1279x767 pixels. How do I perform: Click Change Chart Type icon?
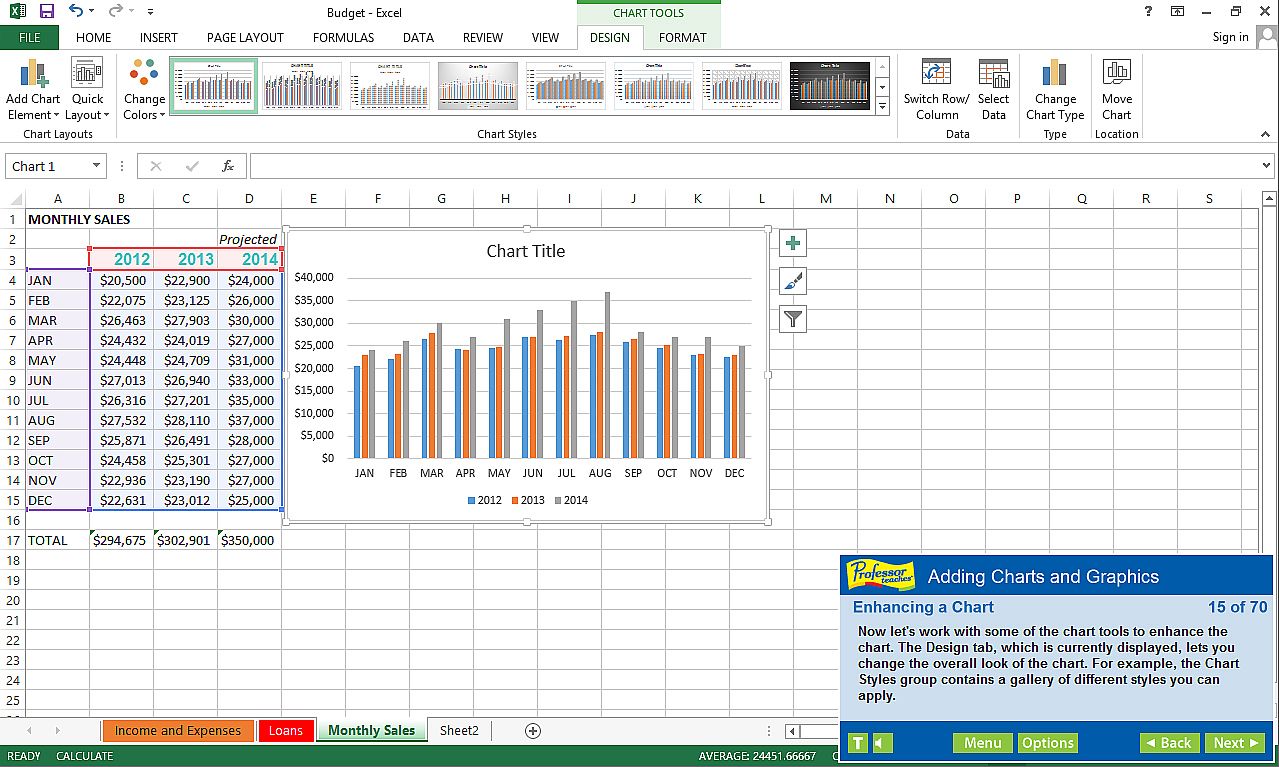(x=1055, y=75)
